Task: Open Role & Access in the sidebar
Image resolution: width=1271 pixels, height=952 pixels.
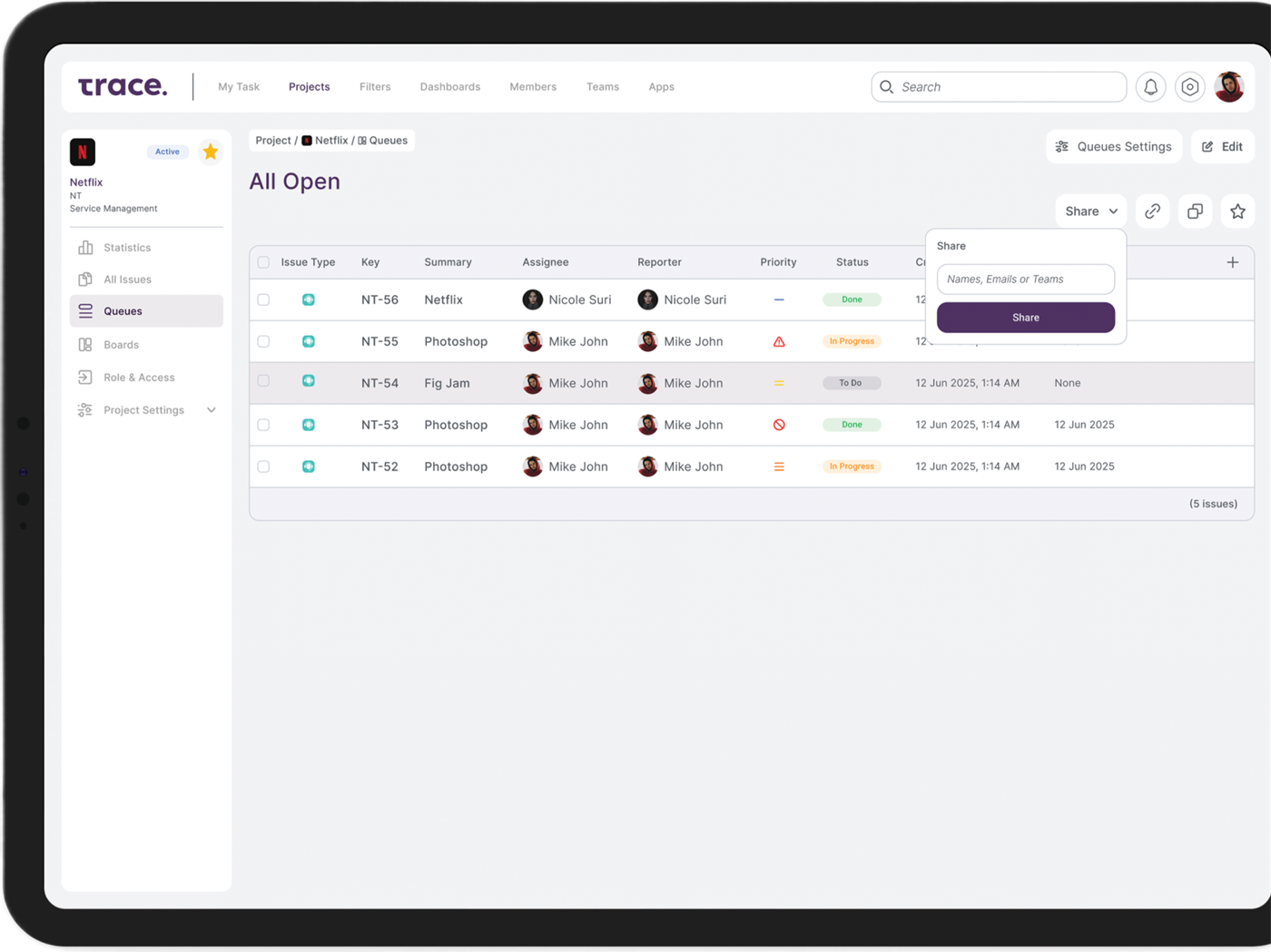Action: coord(146,378)
